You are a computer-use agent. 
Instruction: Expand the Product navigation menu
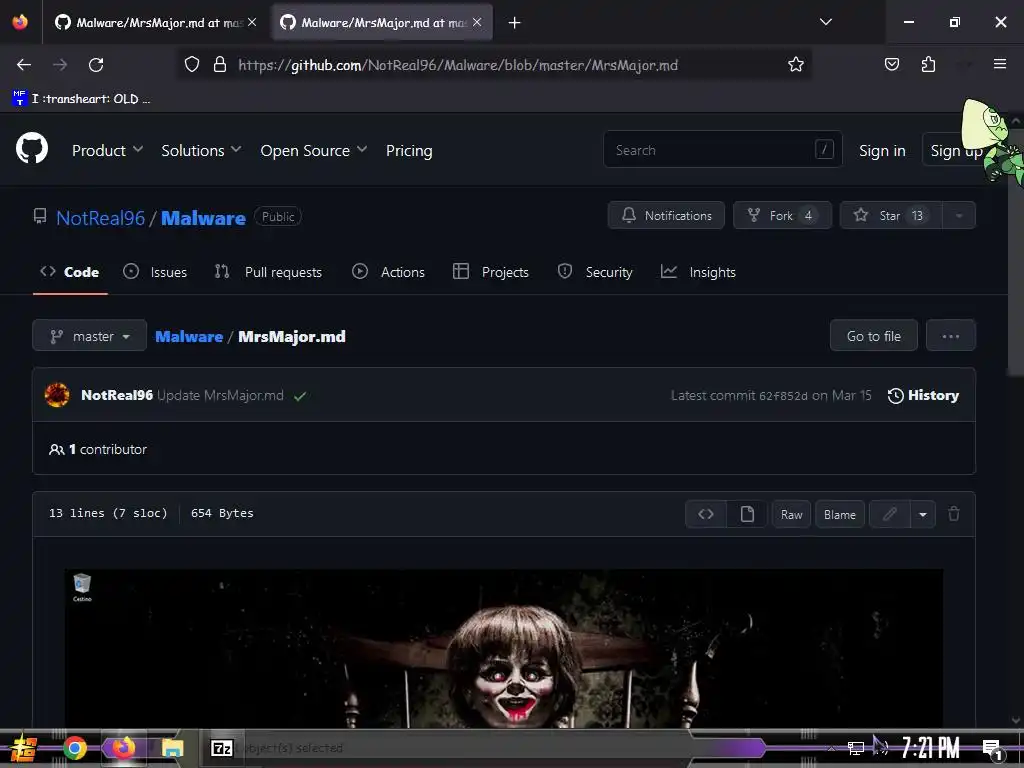pos(107,151)
